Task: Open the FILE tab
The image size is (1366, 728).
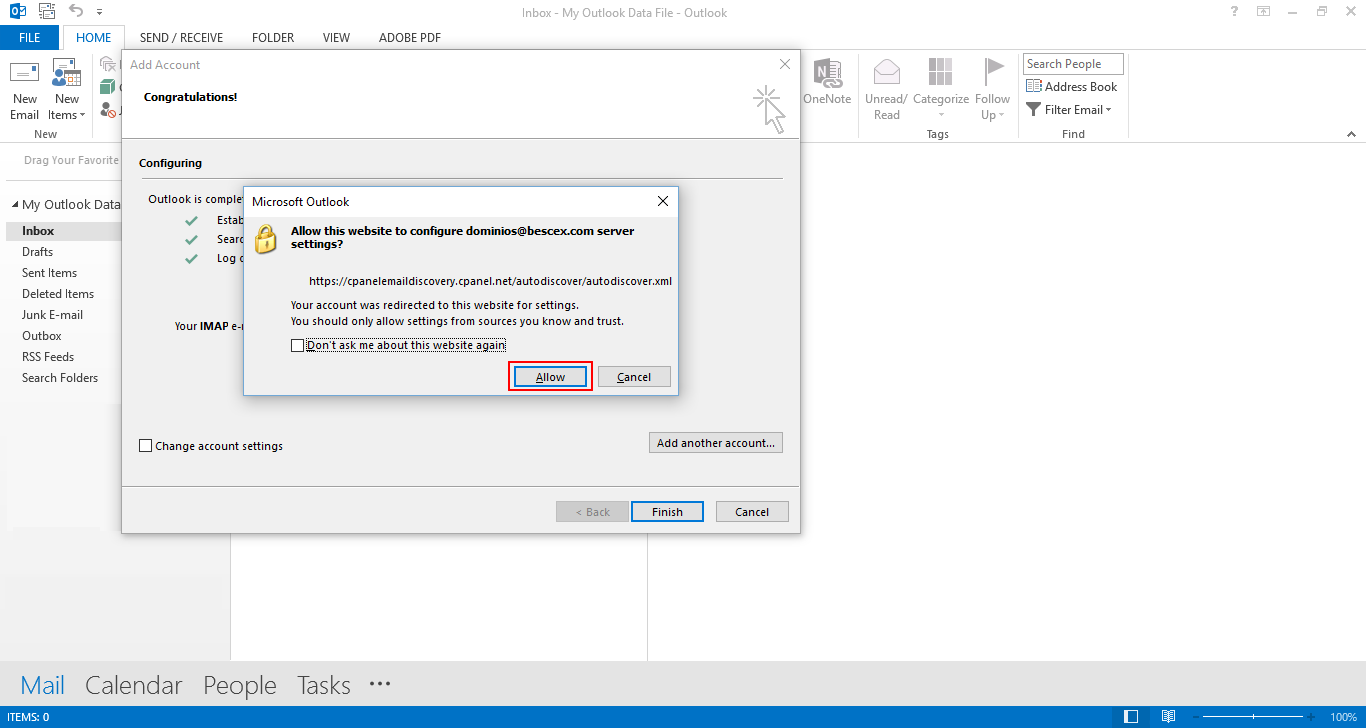Action: 30,38
